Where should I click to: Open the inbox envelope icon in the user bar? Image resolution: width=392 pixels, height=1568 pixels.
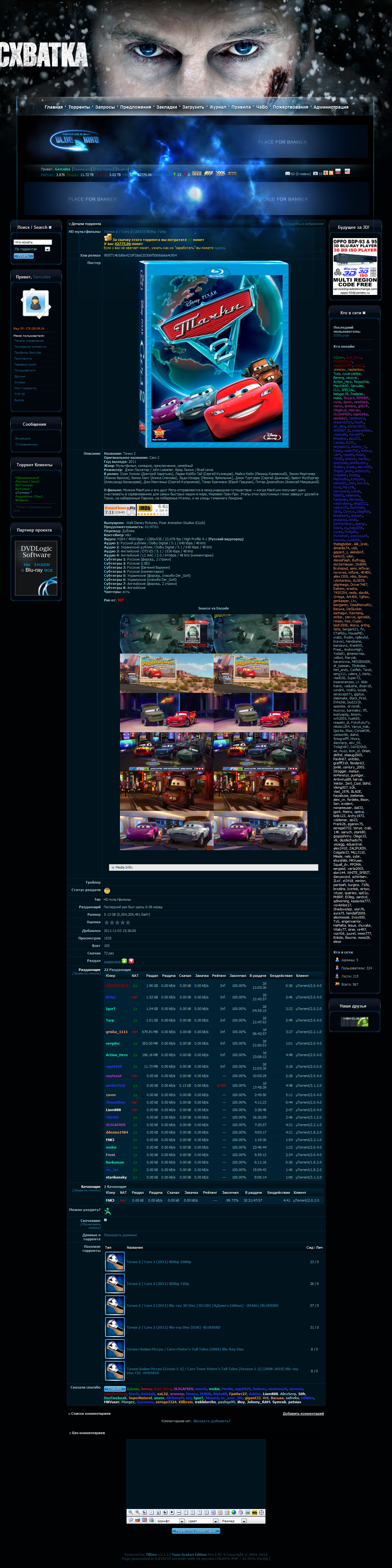pyautogui.click(x=288, y=174)
